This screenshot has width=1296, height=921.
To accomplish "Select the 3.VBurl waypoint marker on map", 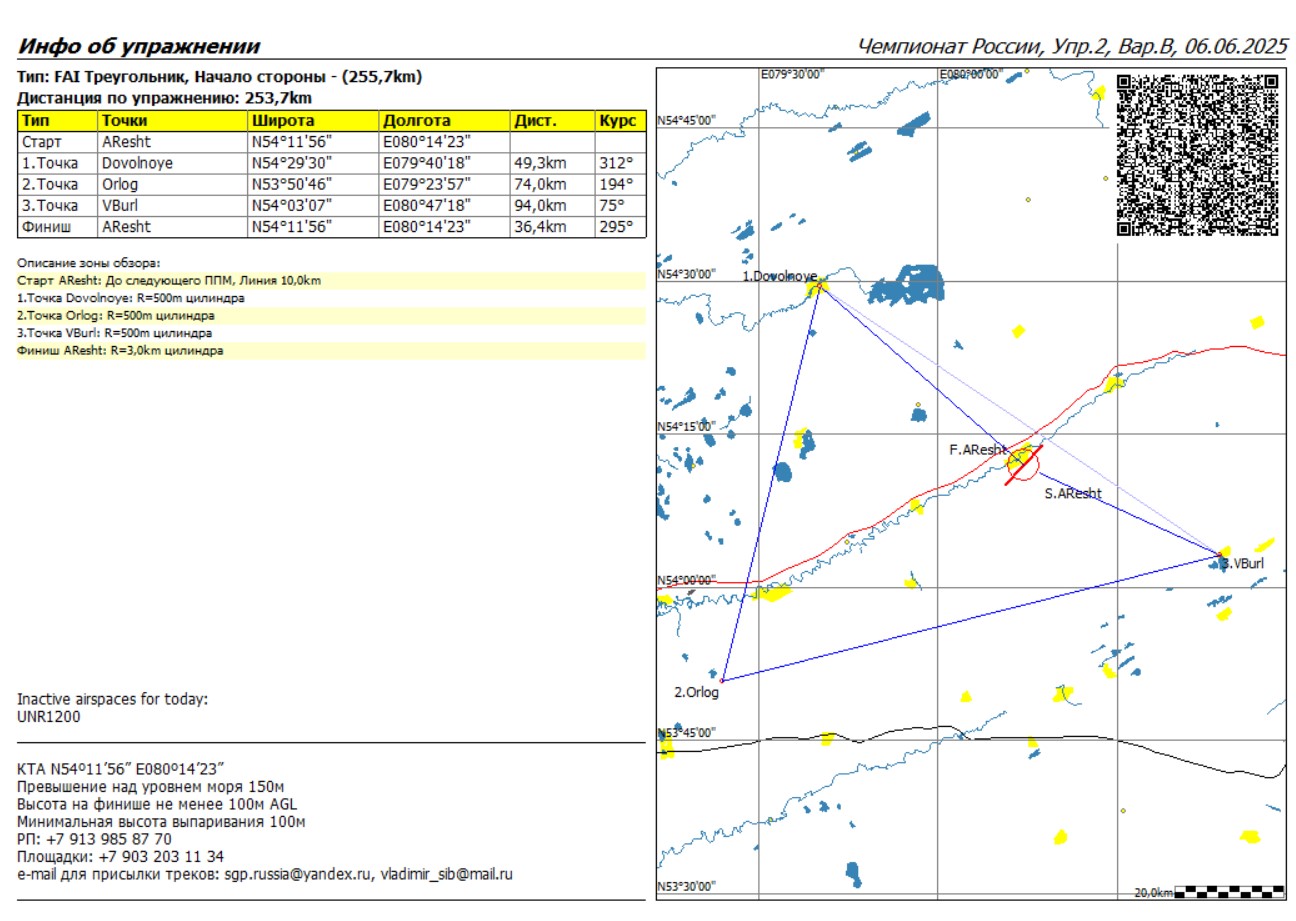I will (x=1222, y=554).
